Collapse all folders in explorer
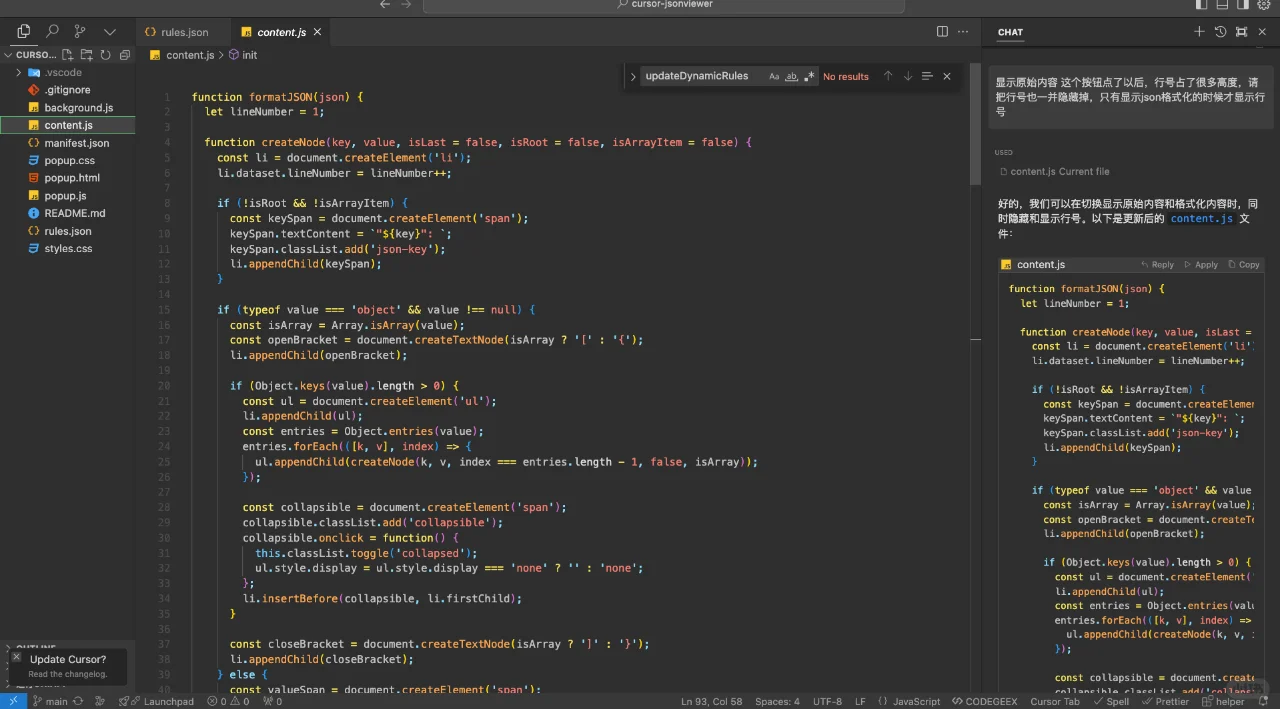The width and height of the screenshot is (1280, 709). 124,55
